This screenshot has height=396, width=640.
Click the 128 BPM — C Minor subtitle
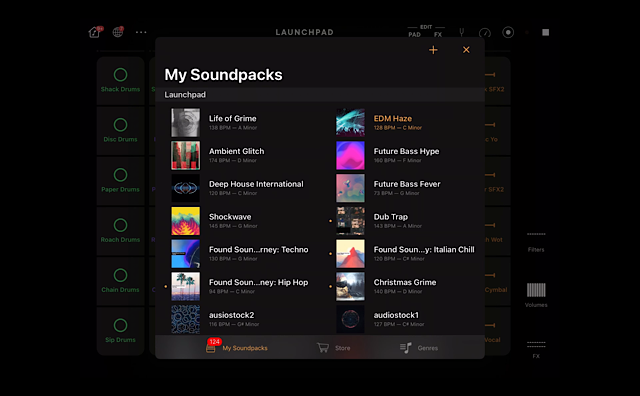tap(398, 128)
